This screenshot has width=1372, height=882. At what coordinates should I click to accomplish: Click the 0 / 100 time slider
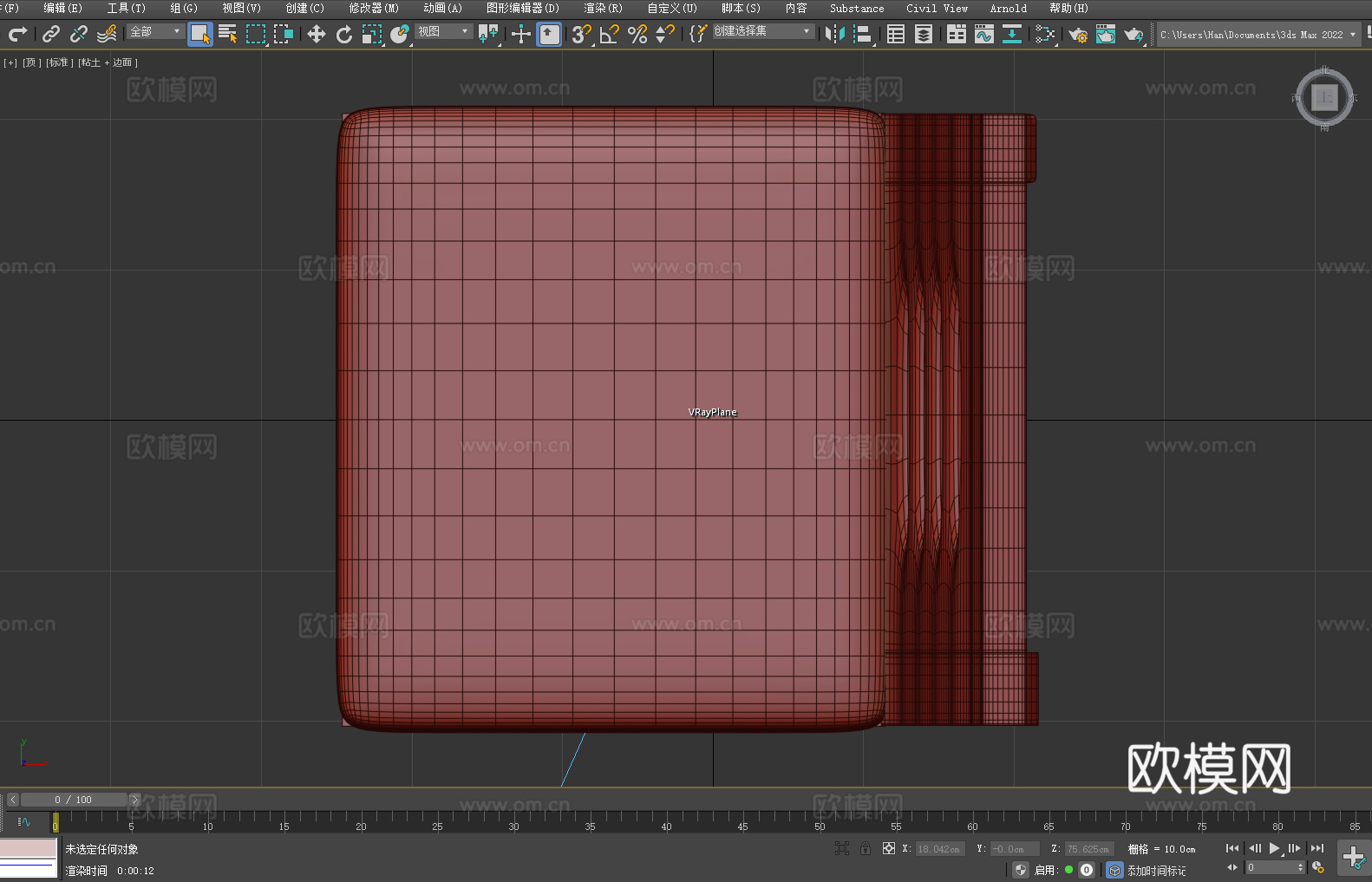(74, 800)
